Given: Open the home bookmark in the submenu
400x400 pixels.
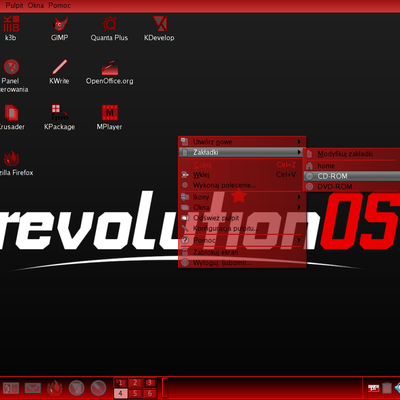Looking at the screenshot, I should 352,166.
